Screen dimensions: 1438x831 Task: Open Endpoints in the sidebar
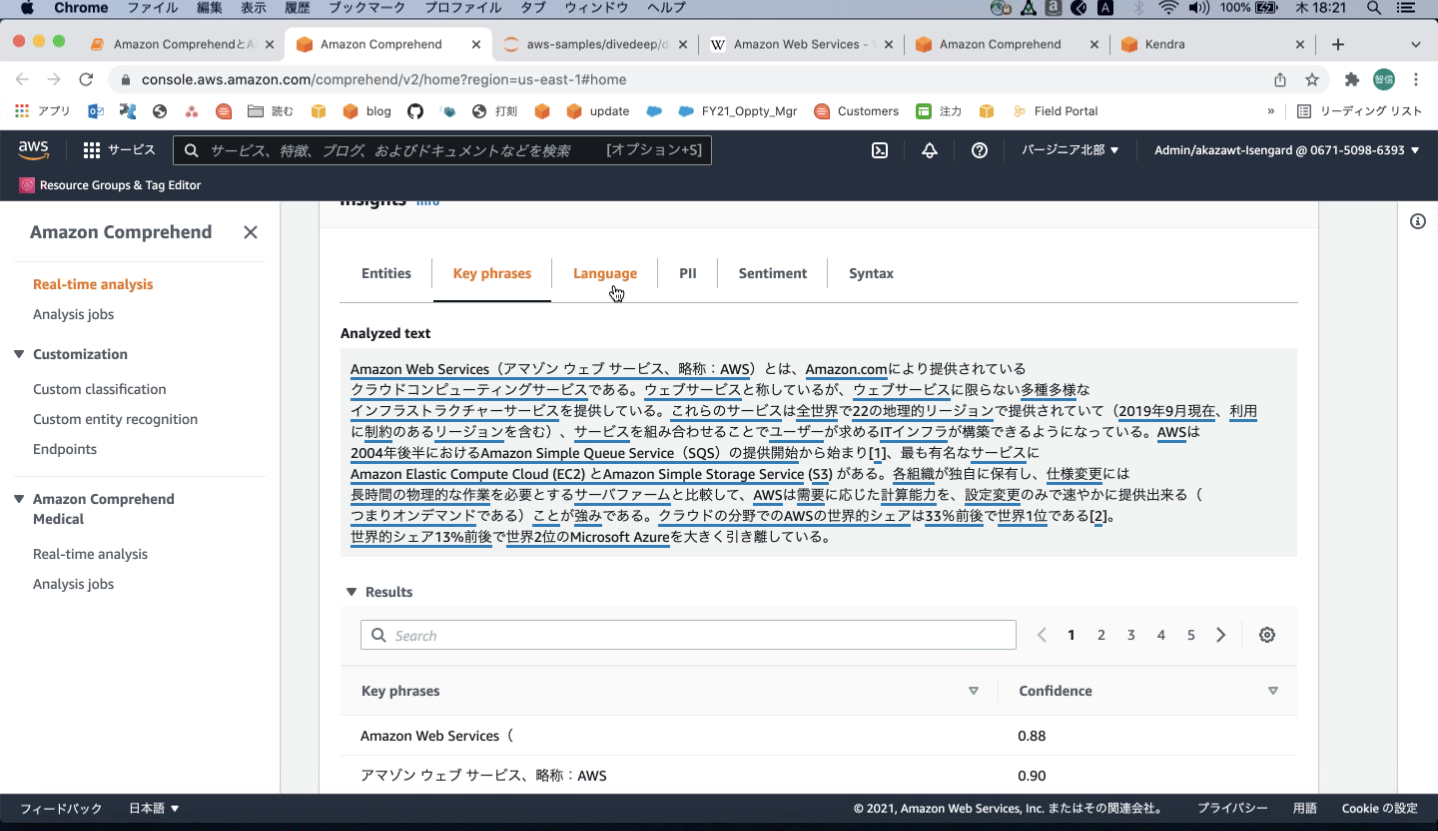point(65,449)
